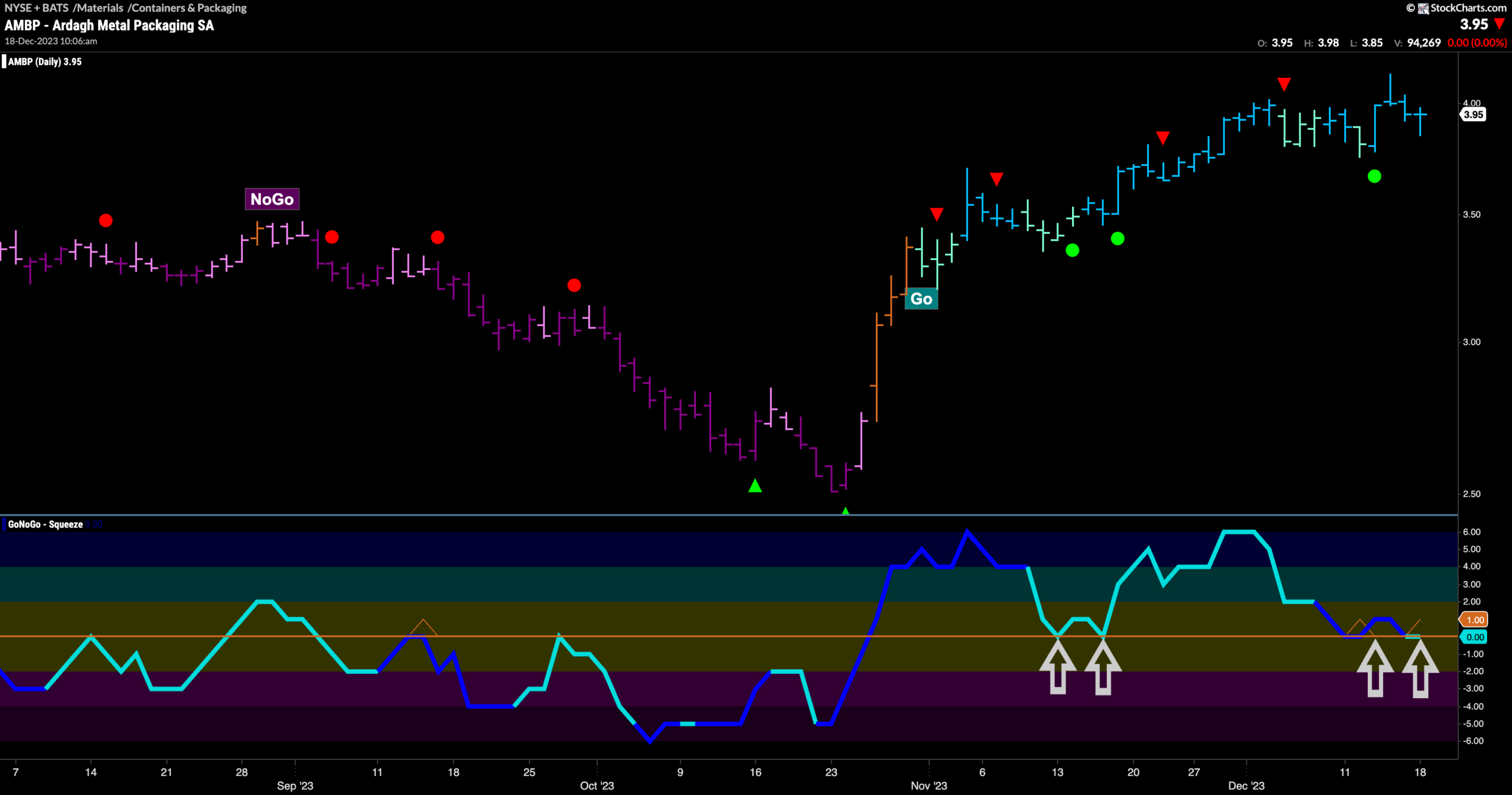Click the red 0.00 (0.00%) change value
This screenshot has width=1512, height=795.
point(1477,43)
